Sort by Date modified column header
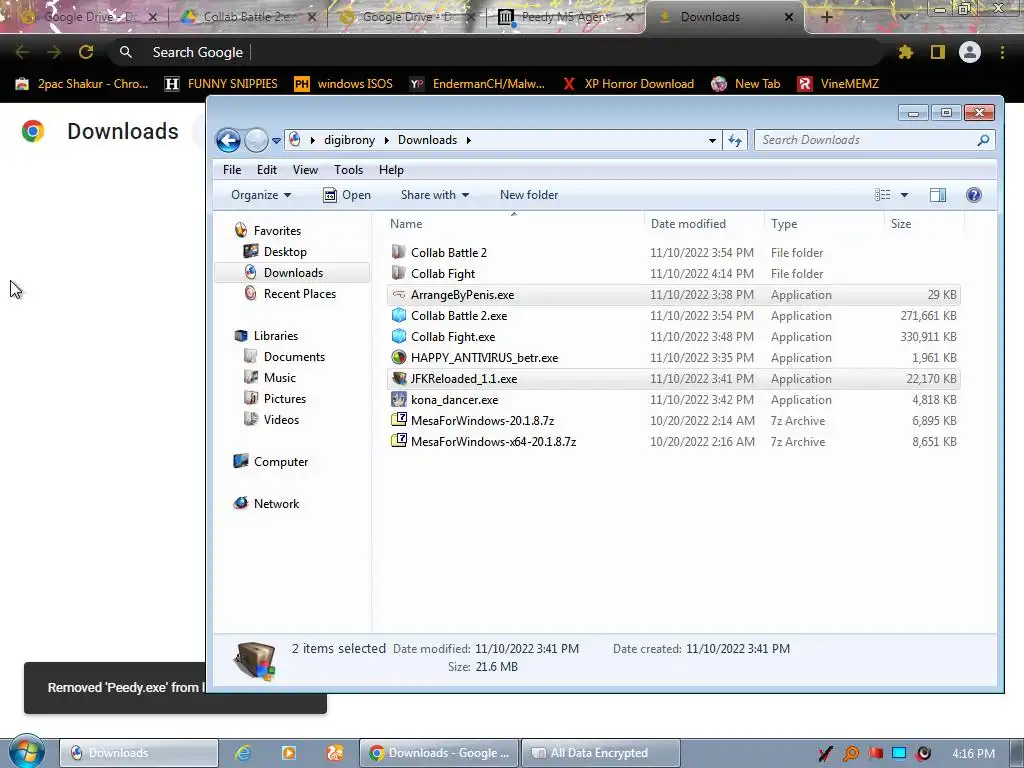This screenshot has width=1024, height=768. click(x=688, y=224)
